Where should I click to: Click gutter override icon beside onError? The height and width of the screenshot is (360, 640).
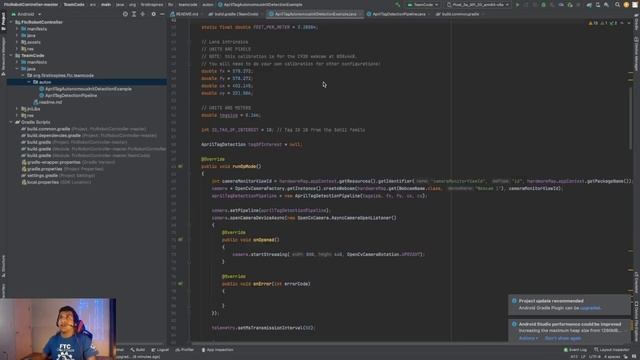(180, 284)
